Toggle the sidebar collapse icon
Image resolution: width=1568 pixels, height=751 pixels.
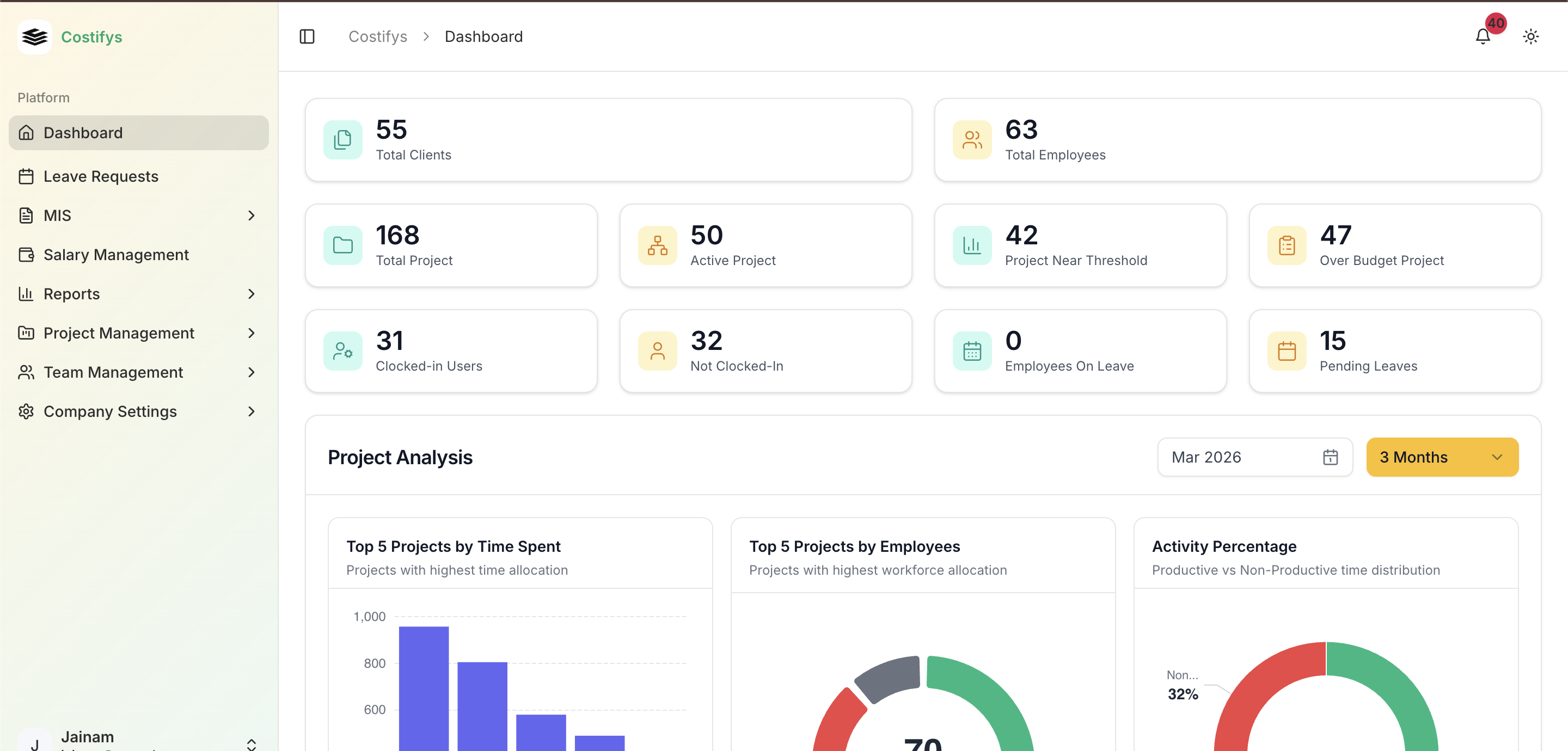pyautogui.click(x=307, y=36)
